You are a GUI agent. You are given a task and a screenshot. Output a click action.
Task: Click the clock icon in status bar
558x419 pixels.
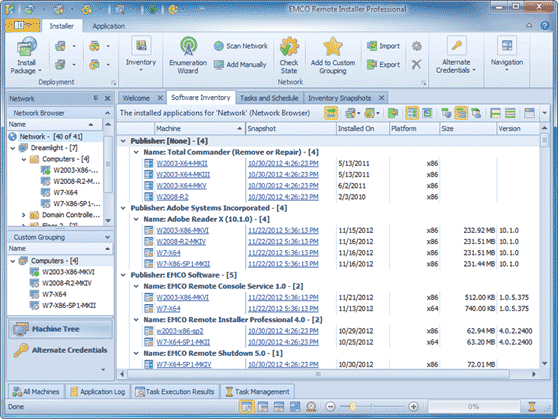point(311,406)
